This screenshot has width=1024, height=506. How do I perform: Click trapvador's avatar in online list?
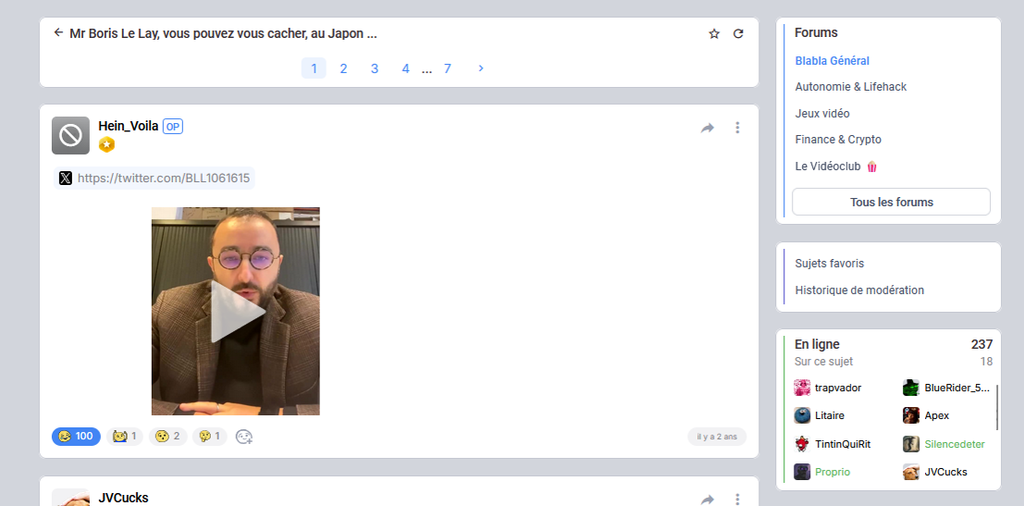tap(802, 388)
